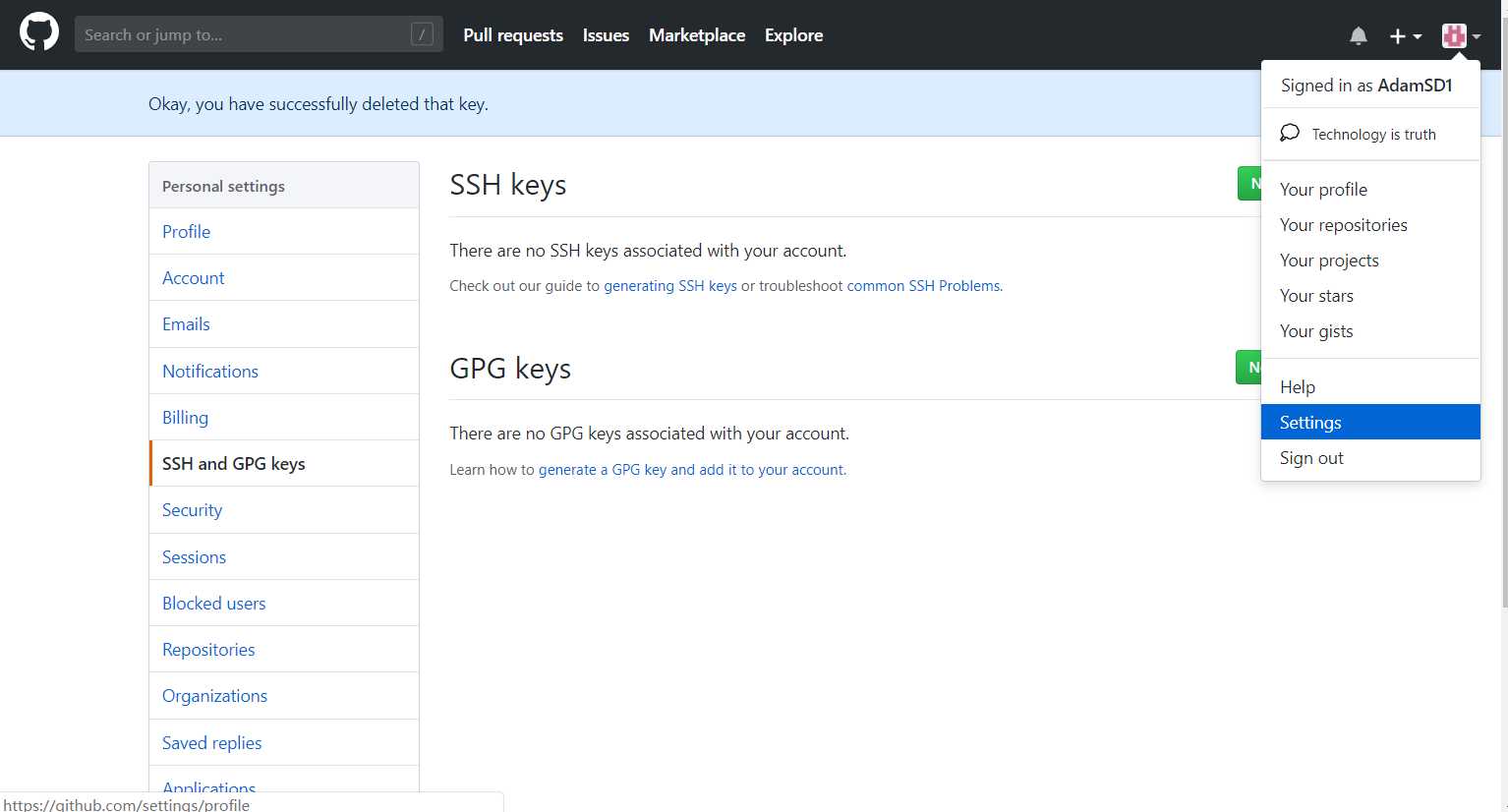Image resolution: width=1508 pixels, height=812 pixels.
Task: Open Account settings in sidebar
Action: coord(284,278)
